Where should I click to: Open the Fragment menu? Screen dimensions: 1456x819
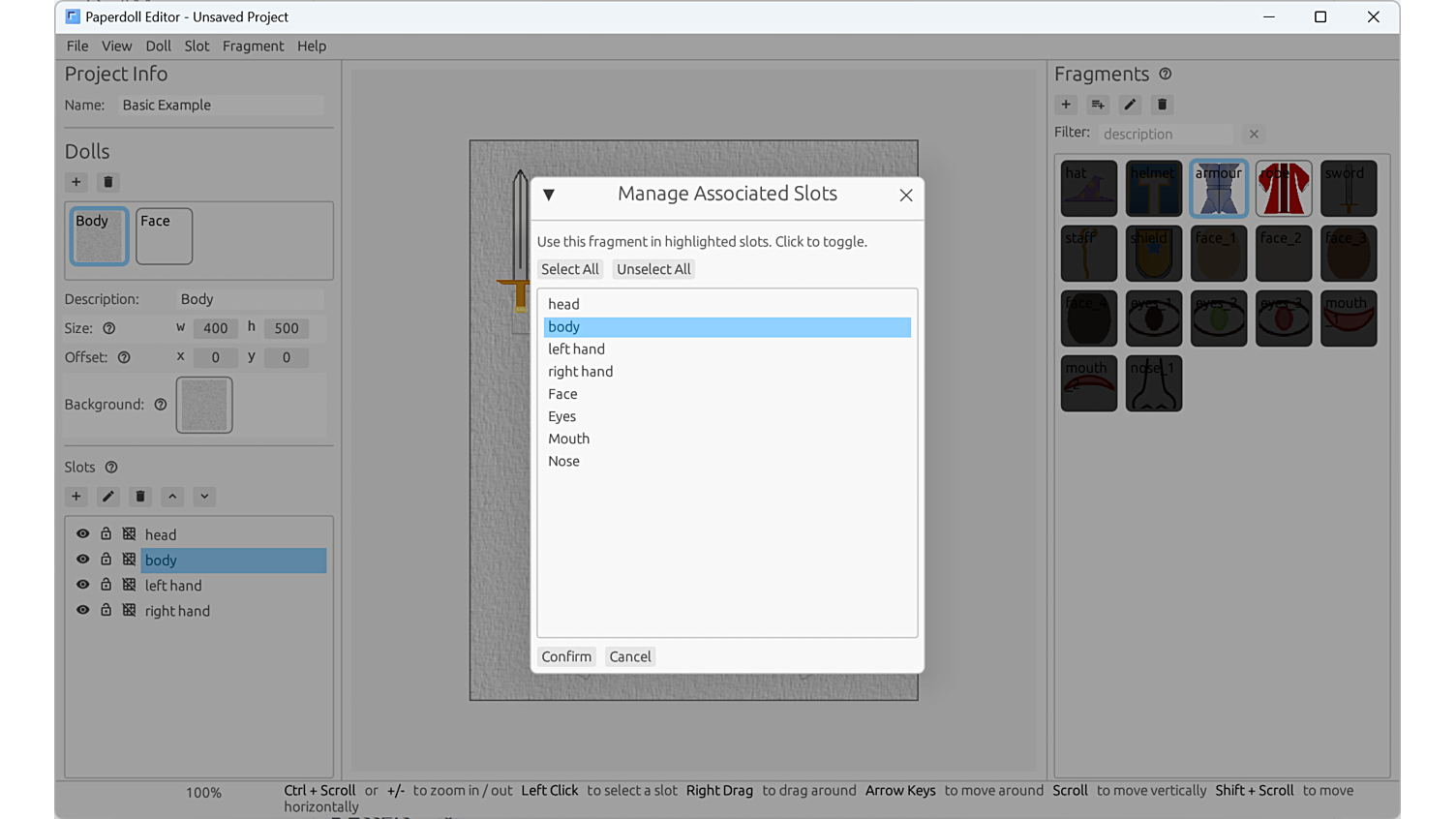253,46
